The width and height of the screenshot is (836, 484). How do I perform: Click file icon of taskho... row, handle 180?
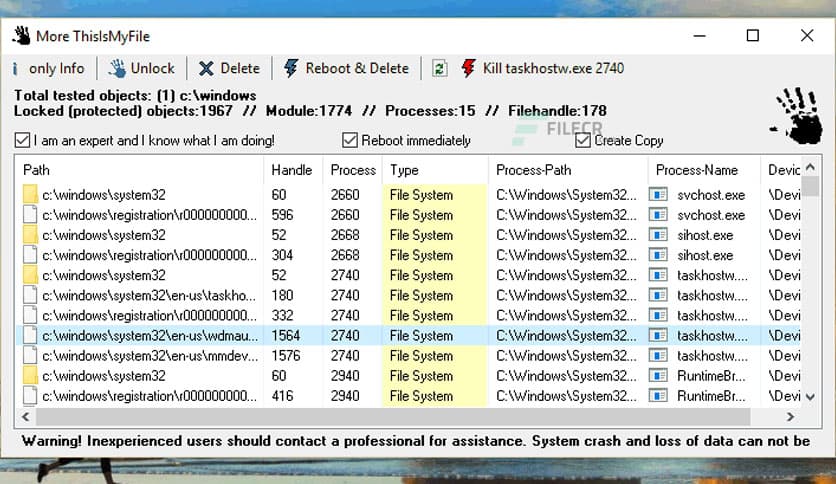[x=30, y=295]
